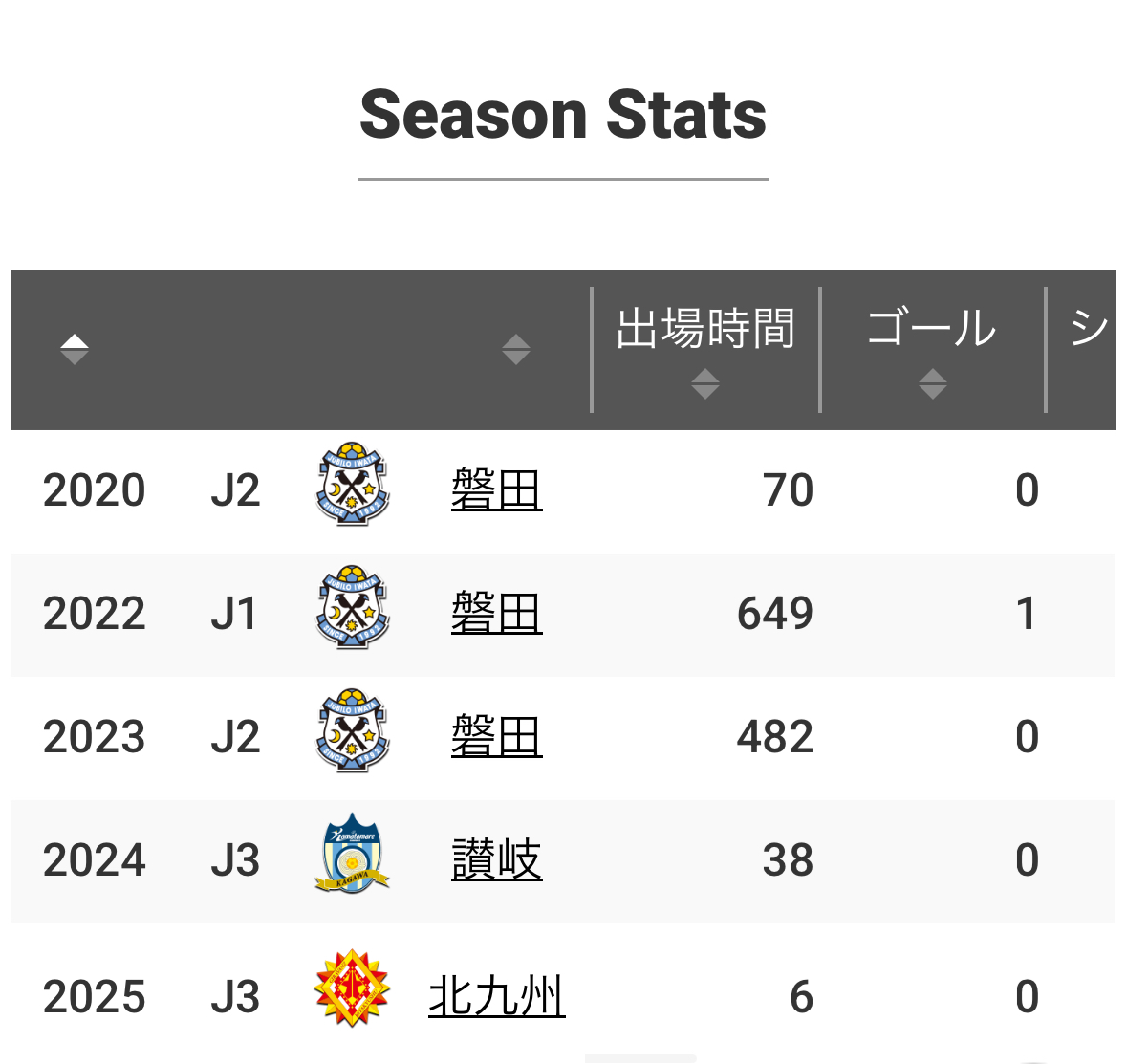Image resolution: width=1127 pixels, height=1064 pixels.
Task: Click the Jubilo Iwata crest in 2020 row
Action: 352,484
